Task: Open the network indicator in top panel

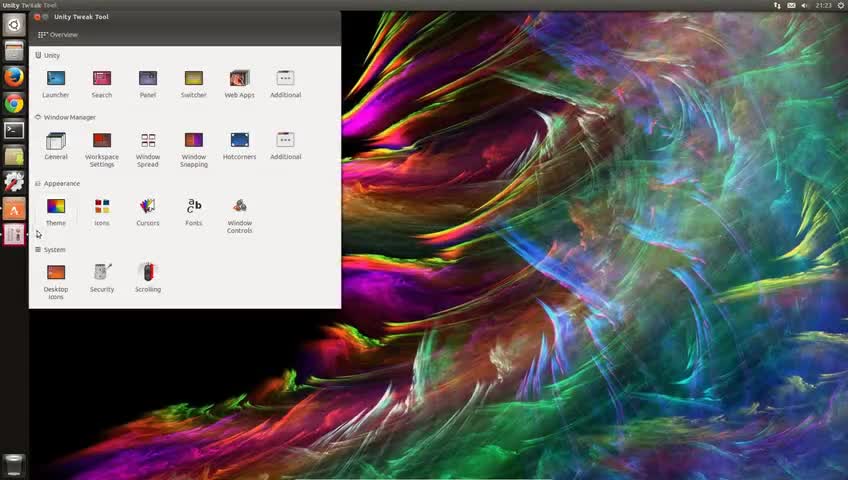Action: pos(777,5)
